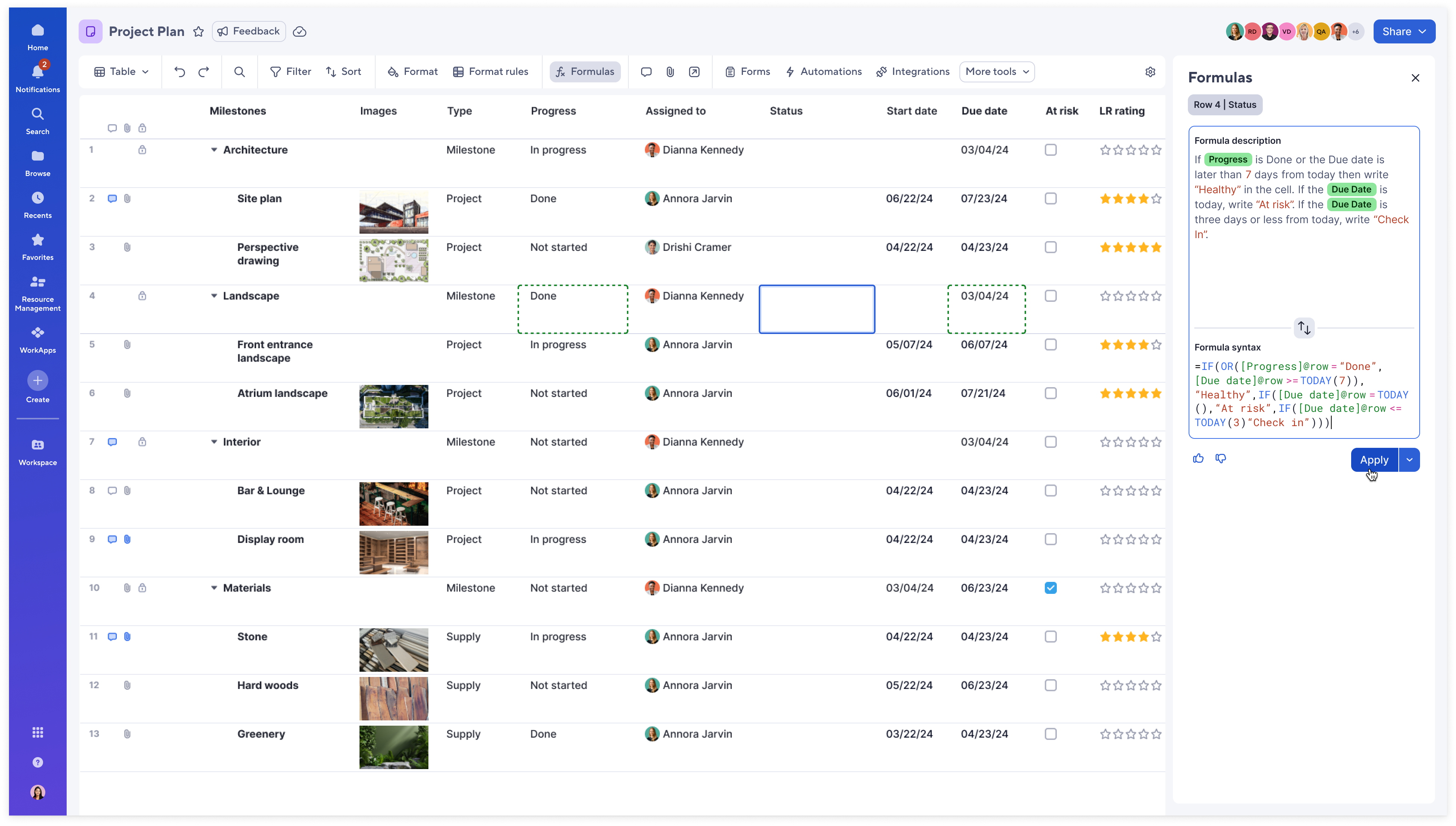This screenshot has width=1456, height=826.
Task: Open the Automations toolbar item
Action: coord(823,72)
